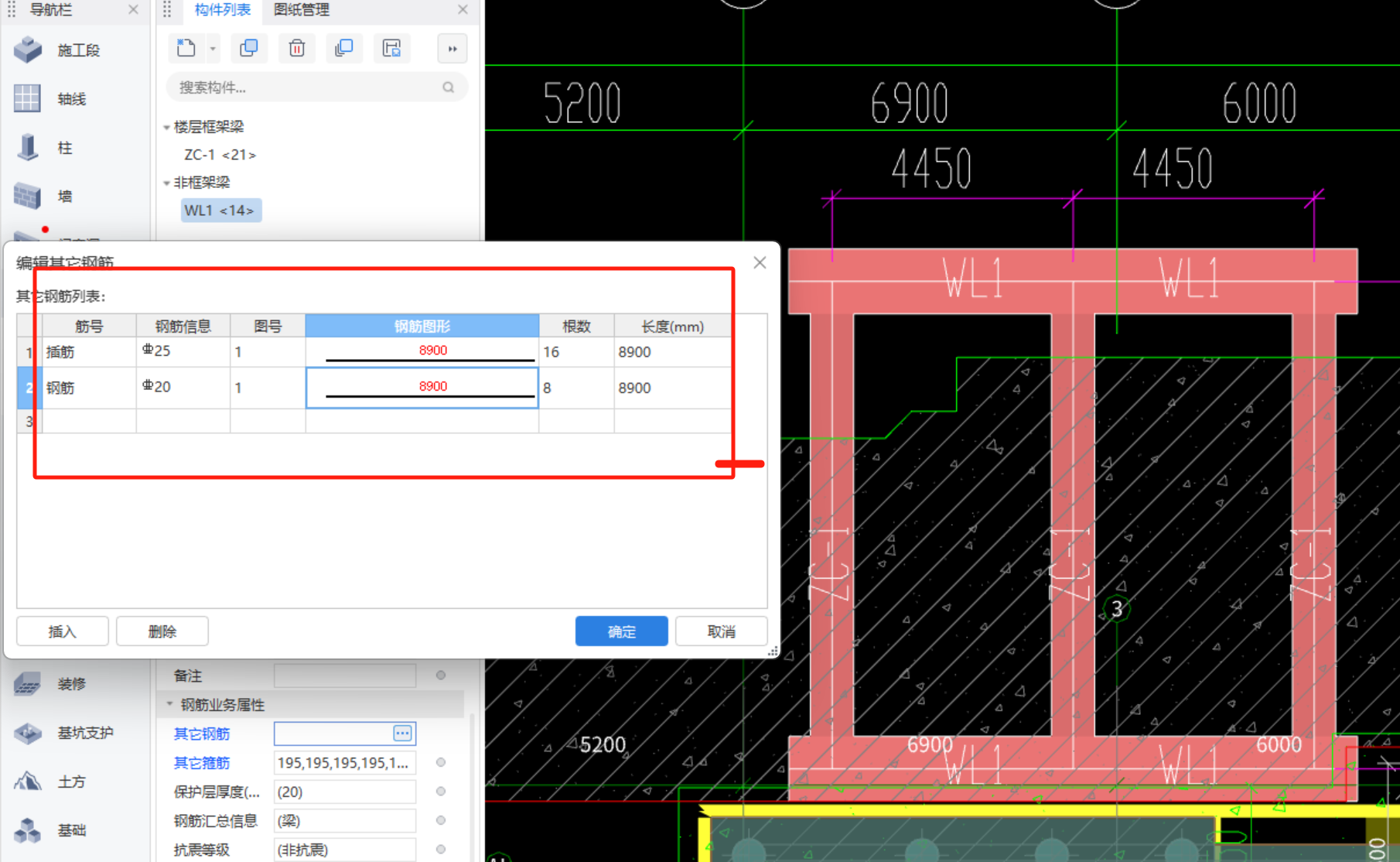Screen dimensions: 1400x862
Task: Select the ⌀25 rebar info cell
Action: point(183,352)
